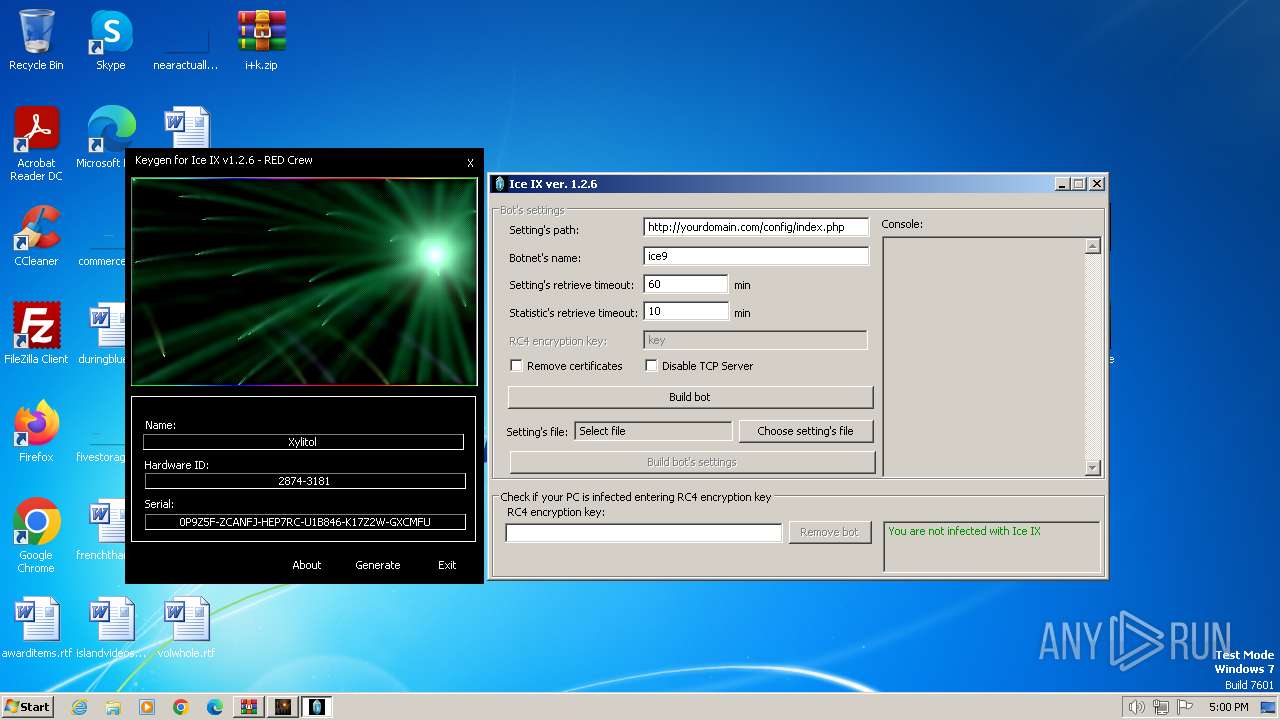Viewport: 1280px width, 720px height.
Task: Click the RC4 encryption key check field
Action: pyautogui.click(x=644, y=533)
